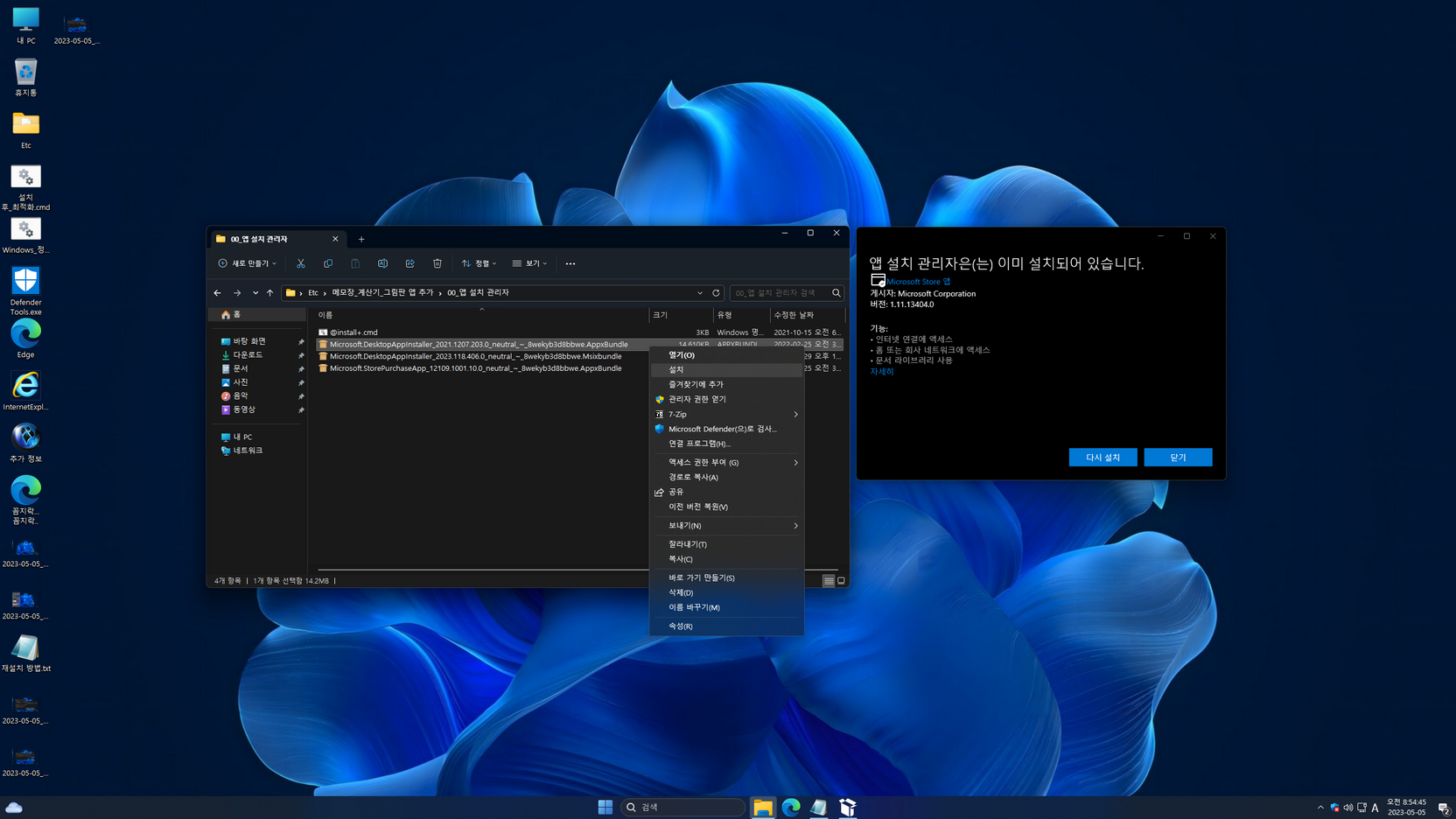Click the volume icon in system tray
Screen dimensions: 1456x819
click(x=1348, y=808)
